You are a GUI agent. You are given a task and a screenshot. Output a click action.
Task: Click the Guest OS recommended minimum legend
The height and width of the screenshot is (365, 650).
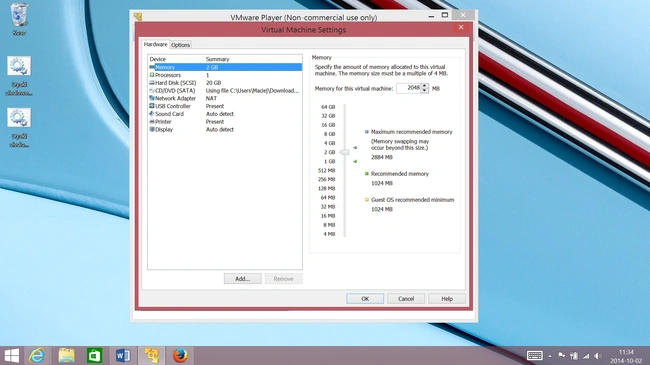412,200
